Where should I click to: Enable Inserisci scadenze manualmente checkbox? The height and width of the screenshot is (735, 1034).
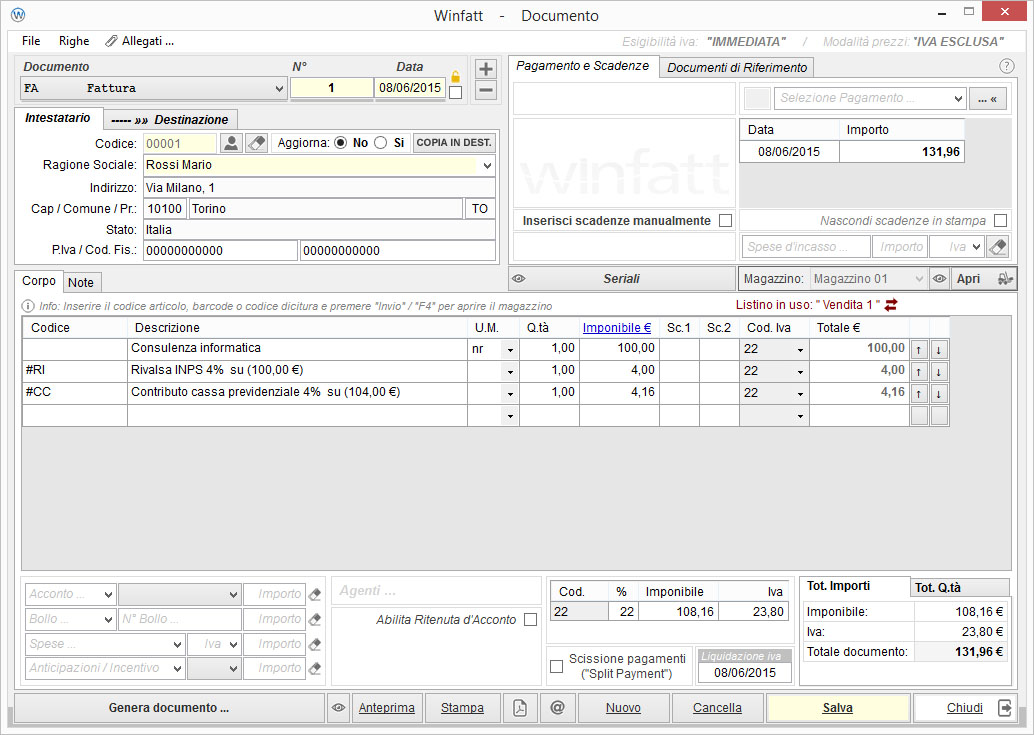coord(725,221)
